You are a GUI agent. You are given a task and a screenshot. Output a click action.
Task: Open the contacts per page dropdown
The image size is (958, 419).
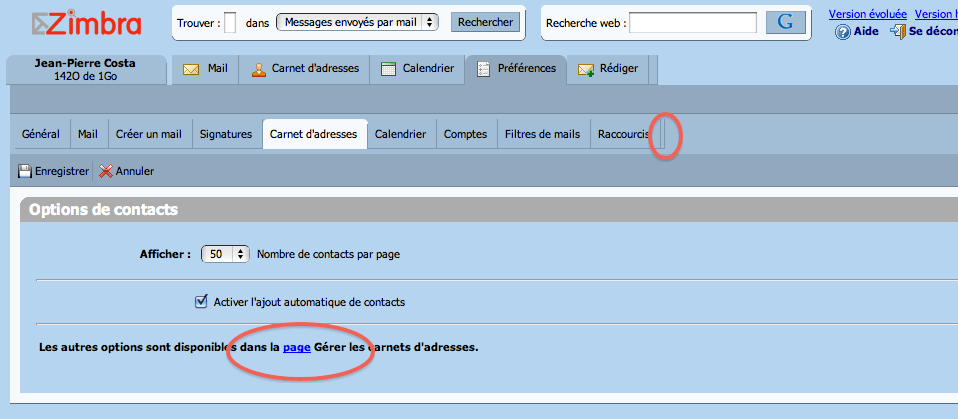pos(225,254)
